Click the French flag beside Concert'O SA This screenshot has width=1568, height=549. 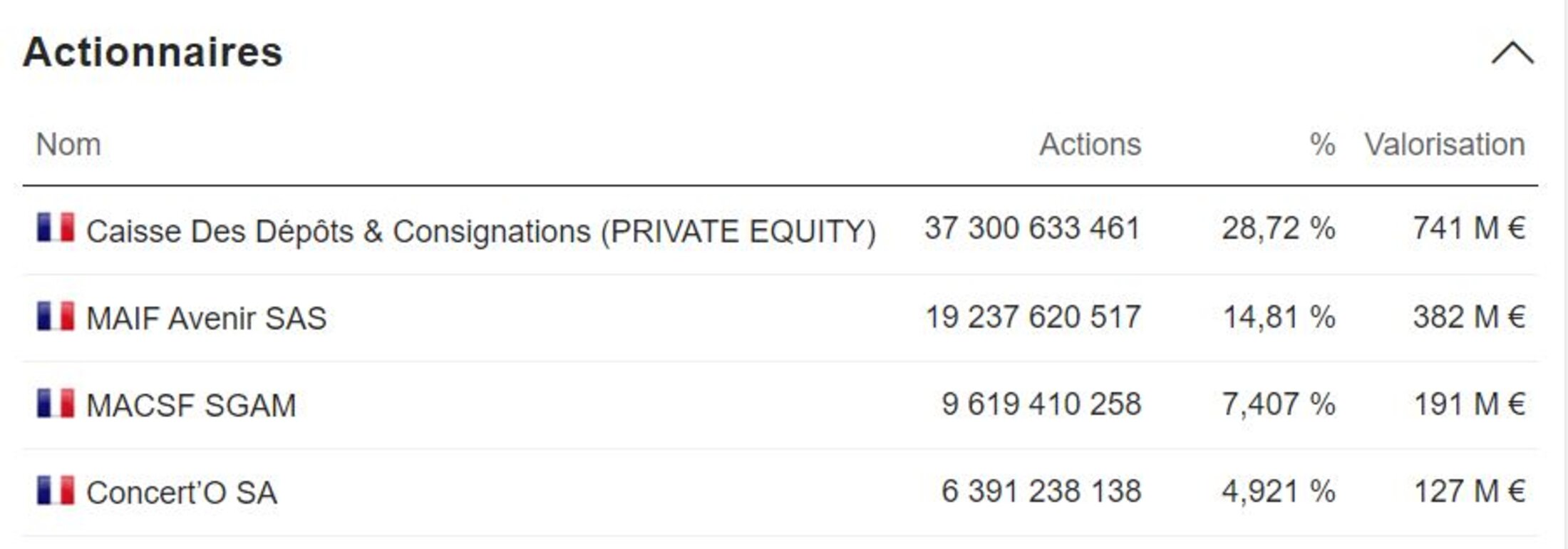tap(56, 491)
